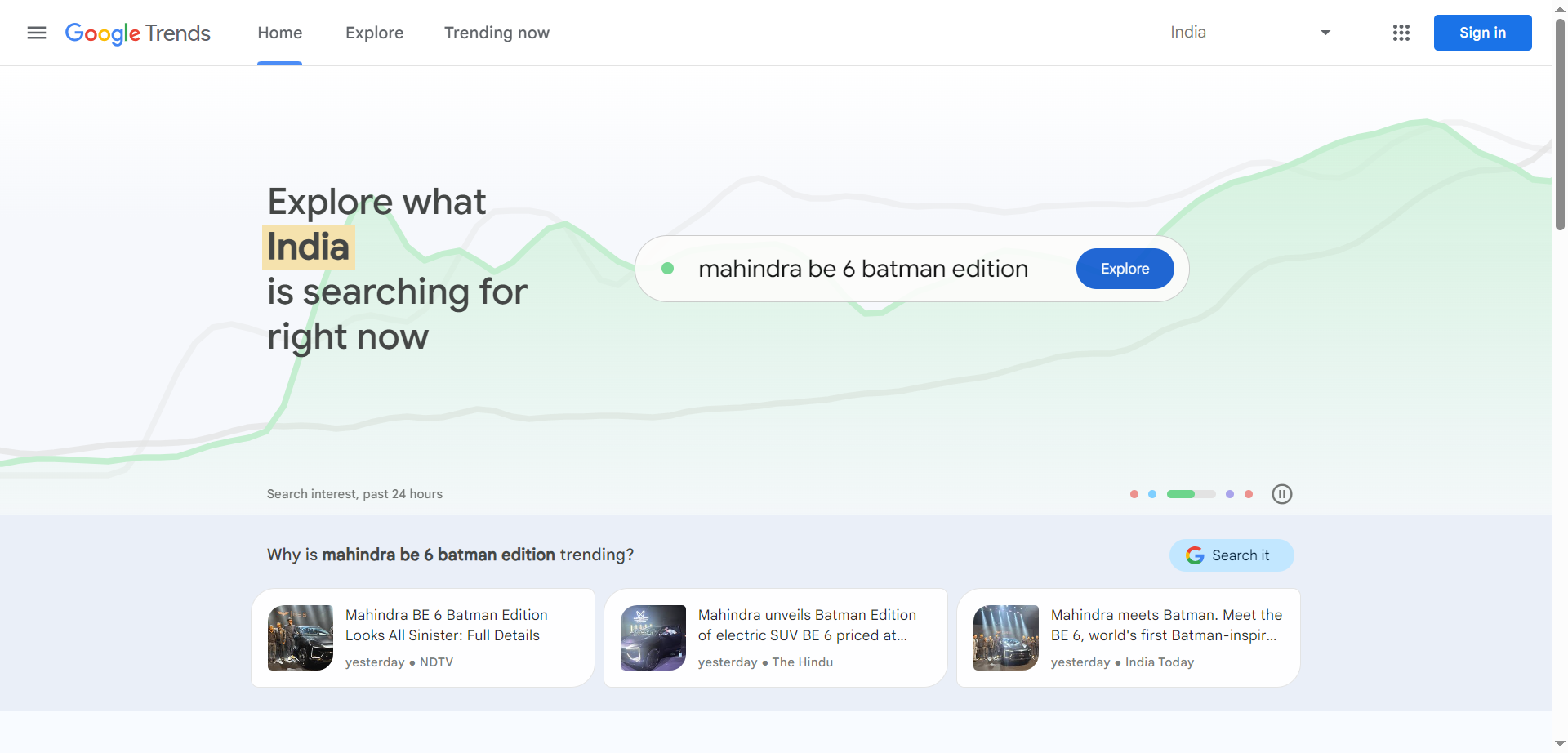
Task: Click 'Why is mahindra be 6 batman edition trending?' heading
Action: [450, 555]
